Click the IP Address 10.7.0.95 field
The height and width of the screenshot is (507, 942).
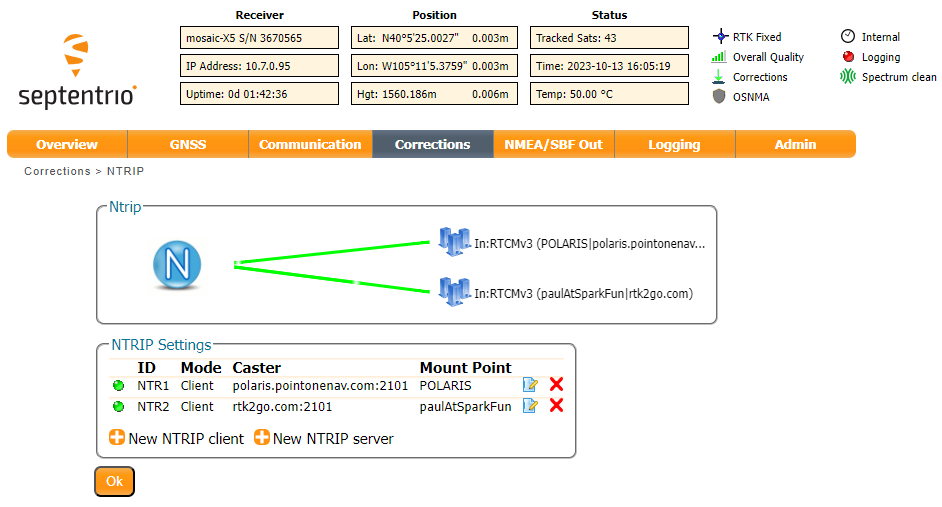tap(260, 66)
